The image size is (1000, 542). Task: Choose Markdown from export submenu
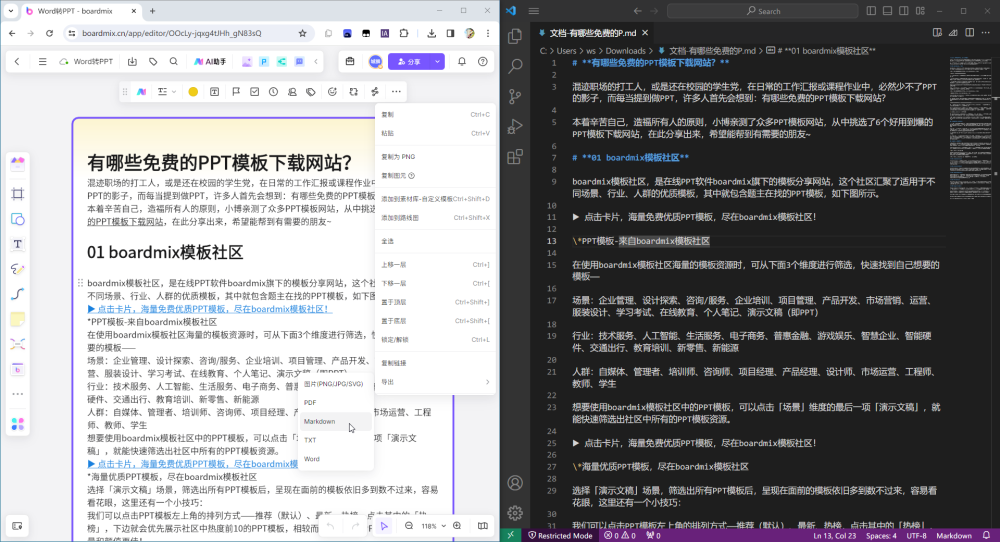point(320,421)
